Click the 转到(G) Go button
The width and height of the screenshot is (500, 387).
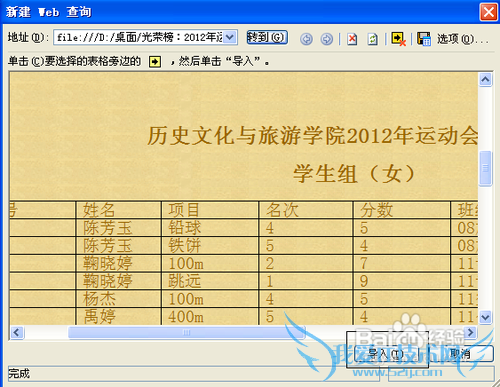pyautogui.click(x=267, y=37)
